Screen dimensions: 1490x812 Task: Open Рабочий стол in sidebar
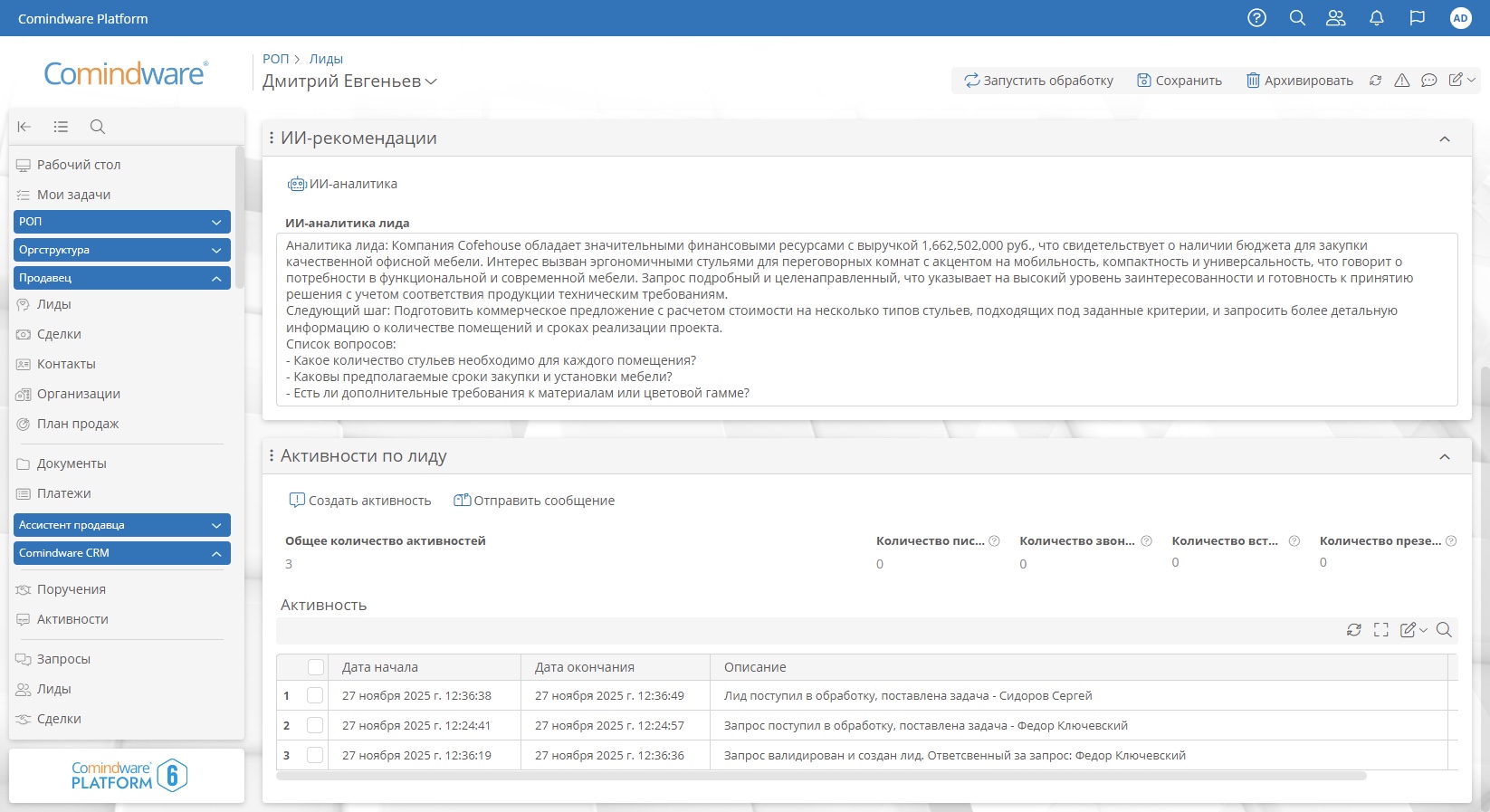(x=79, y=165)
